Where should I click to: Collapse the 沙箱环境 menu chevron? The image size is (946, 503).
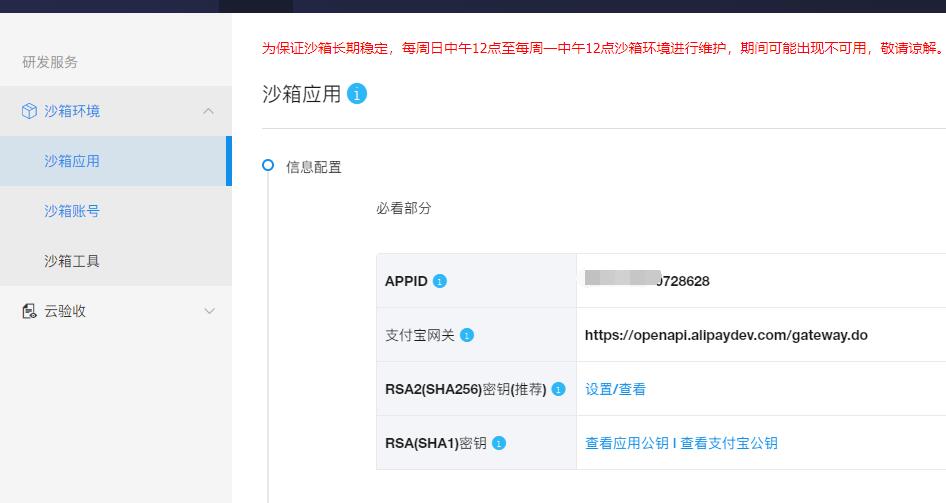tap(209, 111)
